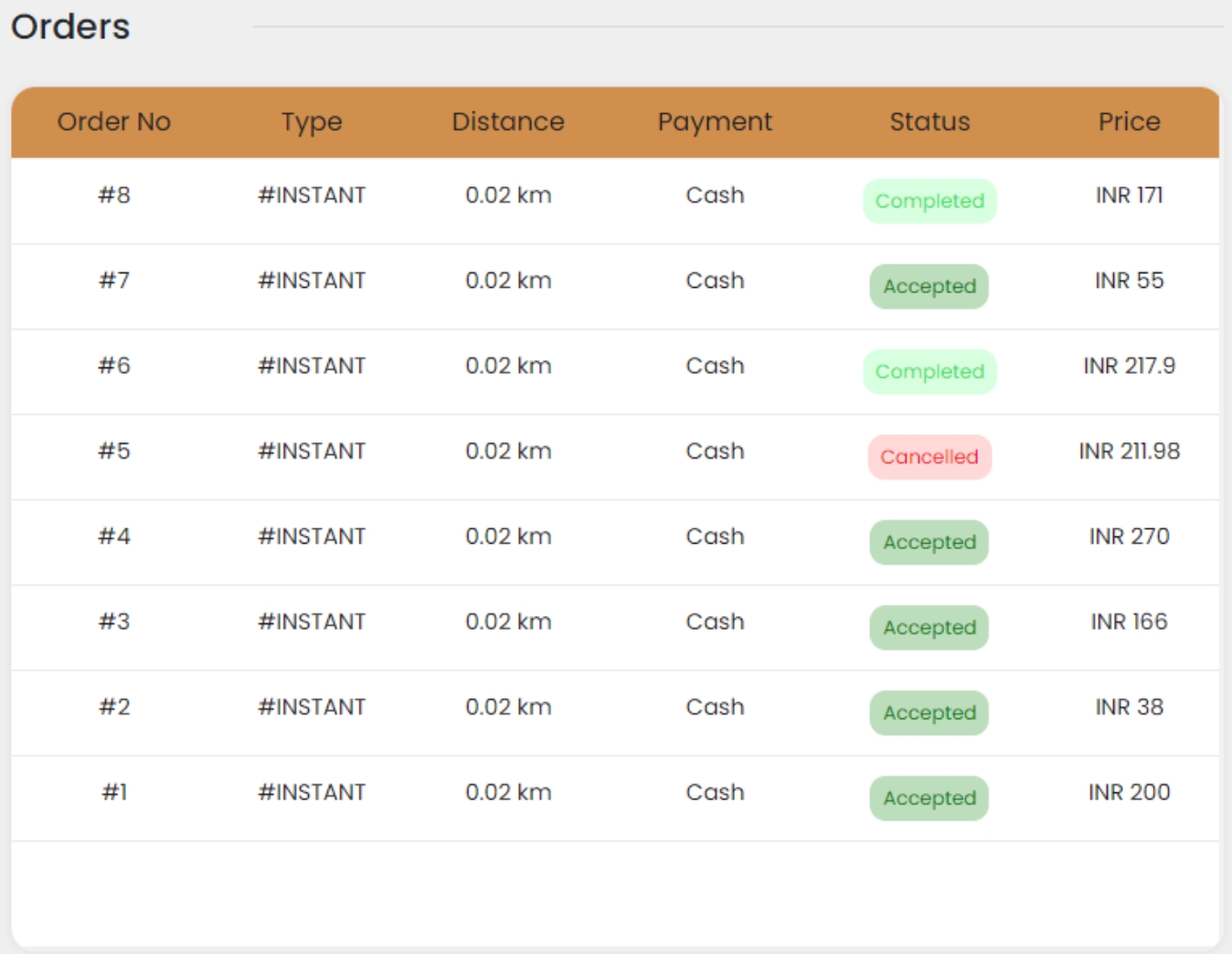Image resolution: width=1232 pixels, height=954 pixels.
Task: Select the Accepted status of order #1
Action: (929, 798)
